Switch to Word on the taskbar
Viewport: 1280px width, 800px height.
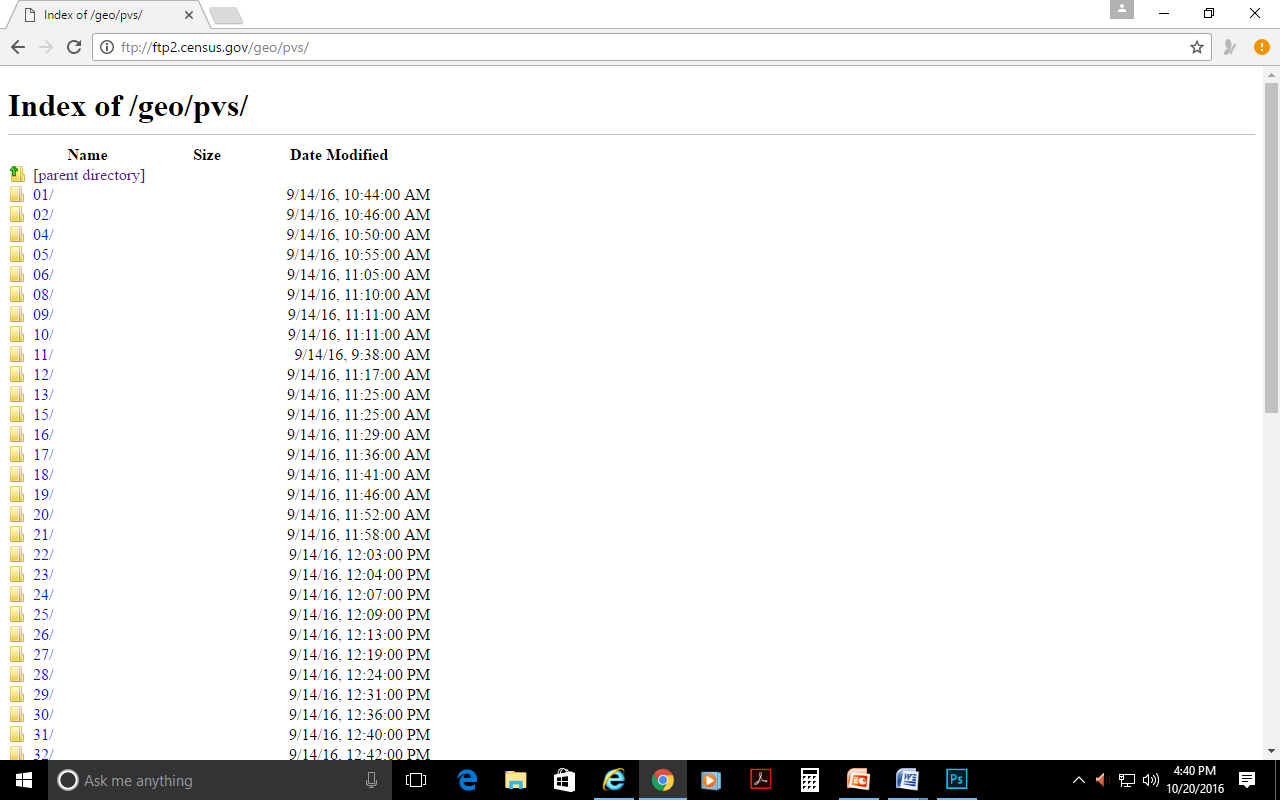907,780
